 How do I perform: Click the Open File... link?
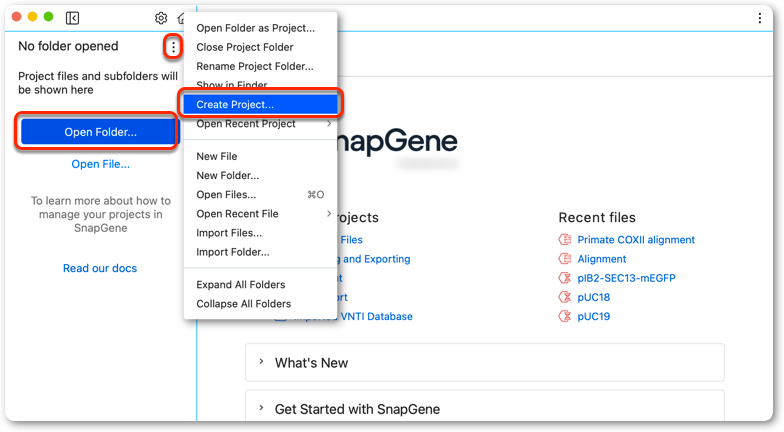point(100,164)
